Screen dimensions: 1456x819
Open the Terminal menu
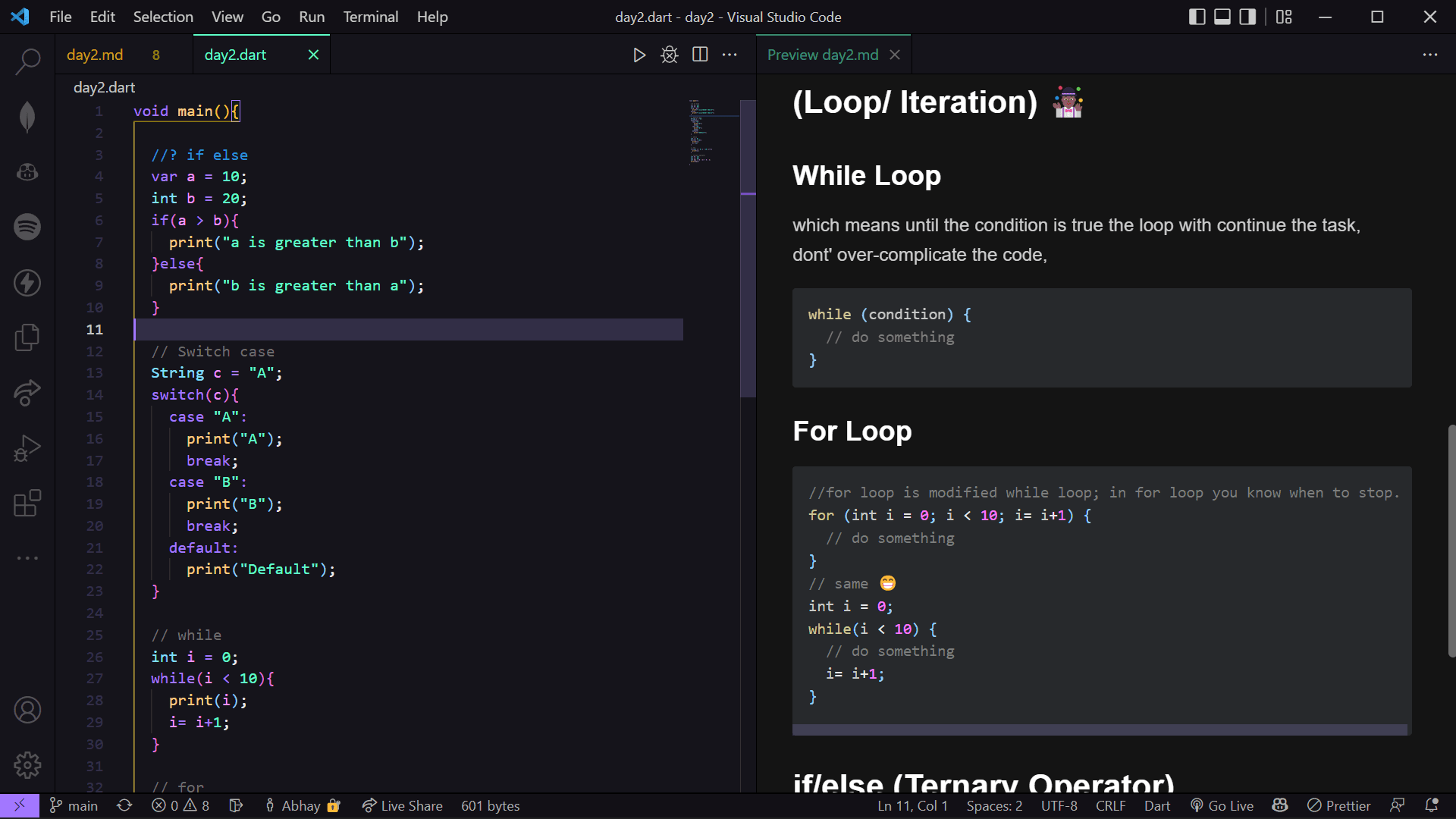click(370, 17)
